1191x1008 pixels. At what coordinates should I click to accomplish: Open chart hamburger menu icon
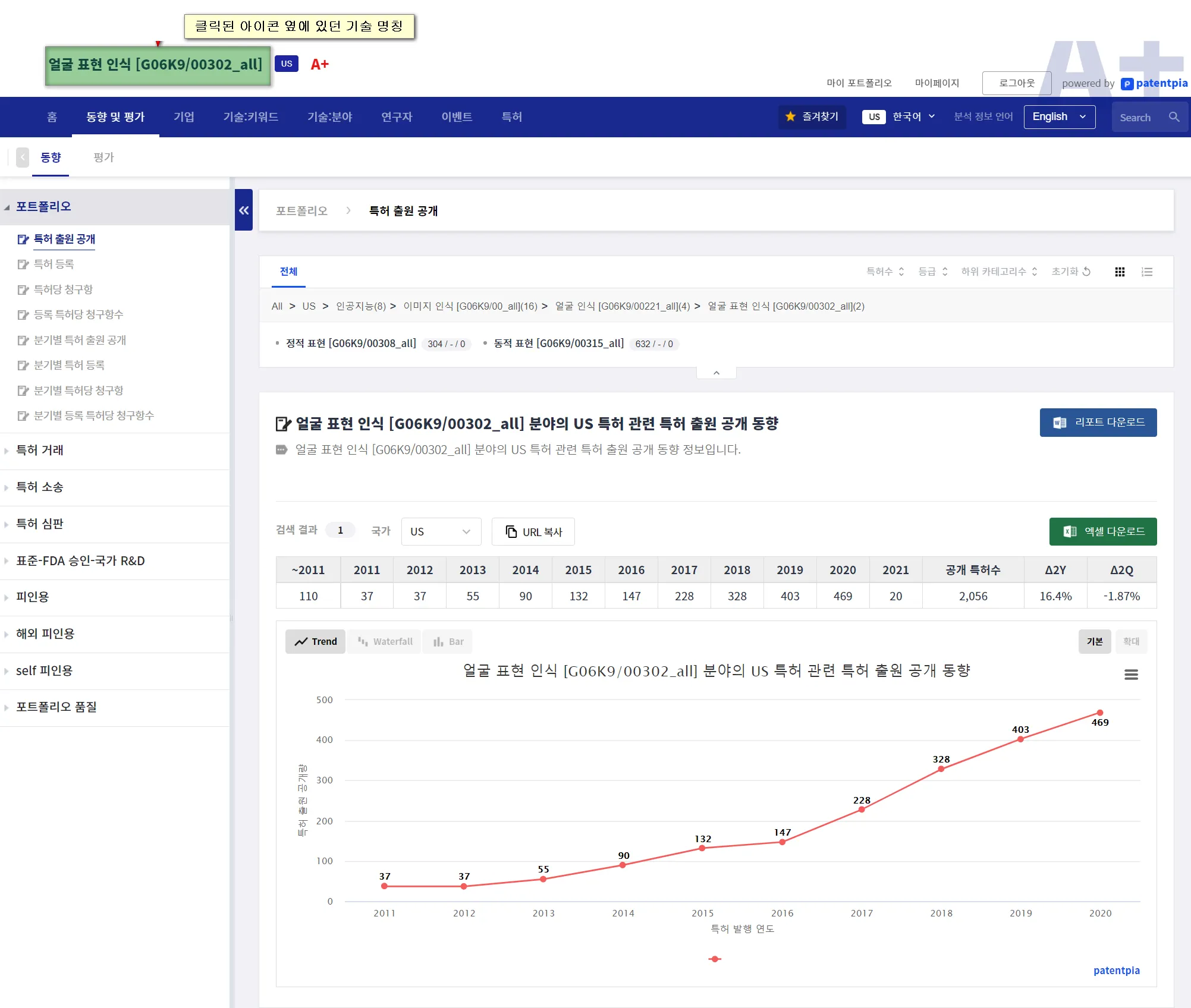point(1131,675)
